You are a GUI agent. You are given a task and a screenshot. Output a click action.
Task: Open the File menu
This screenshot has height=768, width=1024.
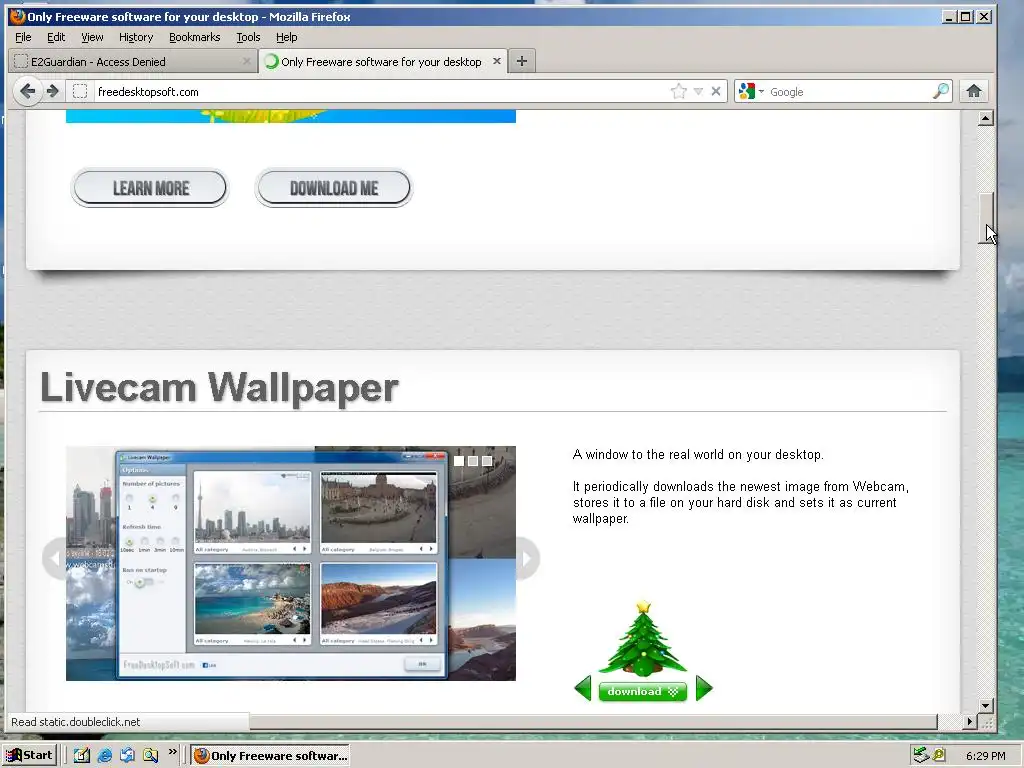23,37
